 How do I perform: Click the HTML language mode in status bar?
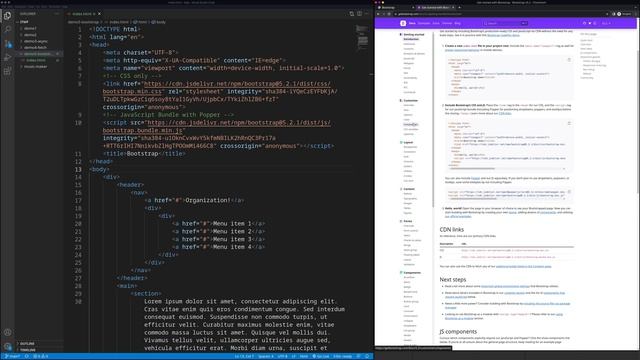tap(304, 356)
